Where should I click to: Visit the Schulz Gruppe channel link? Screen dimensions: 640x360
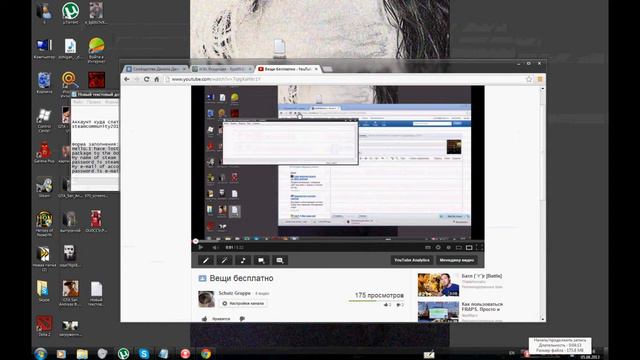click(235, 293)
